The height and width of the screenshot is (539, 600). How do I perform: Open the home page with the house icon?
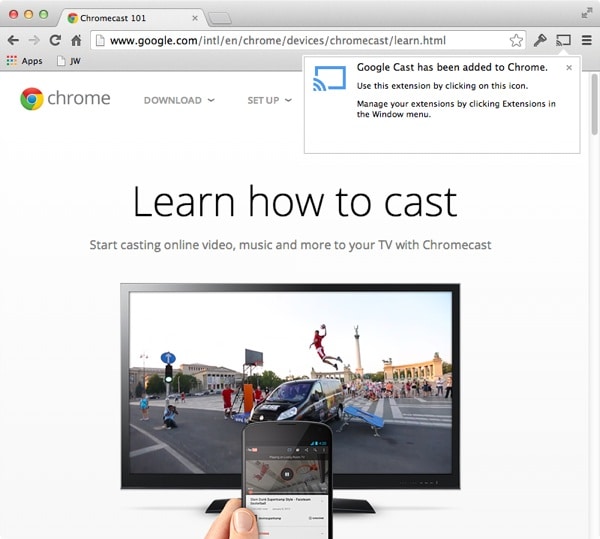click(76, 40)
